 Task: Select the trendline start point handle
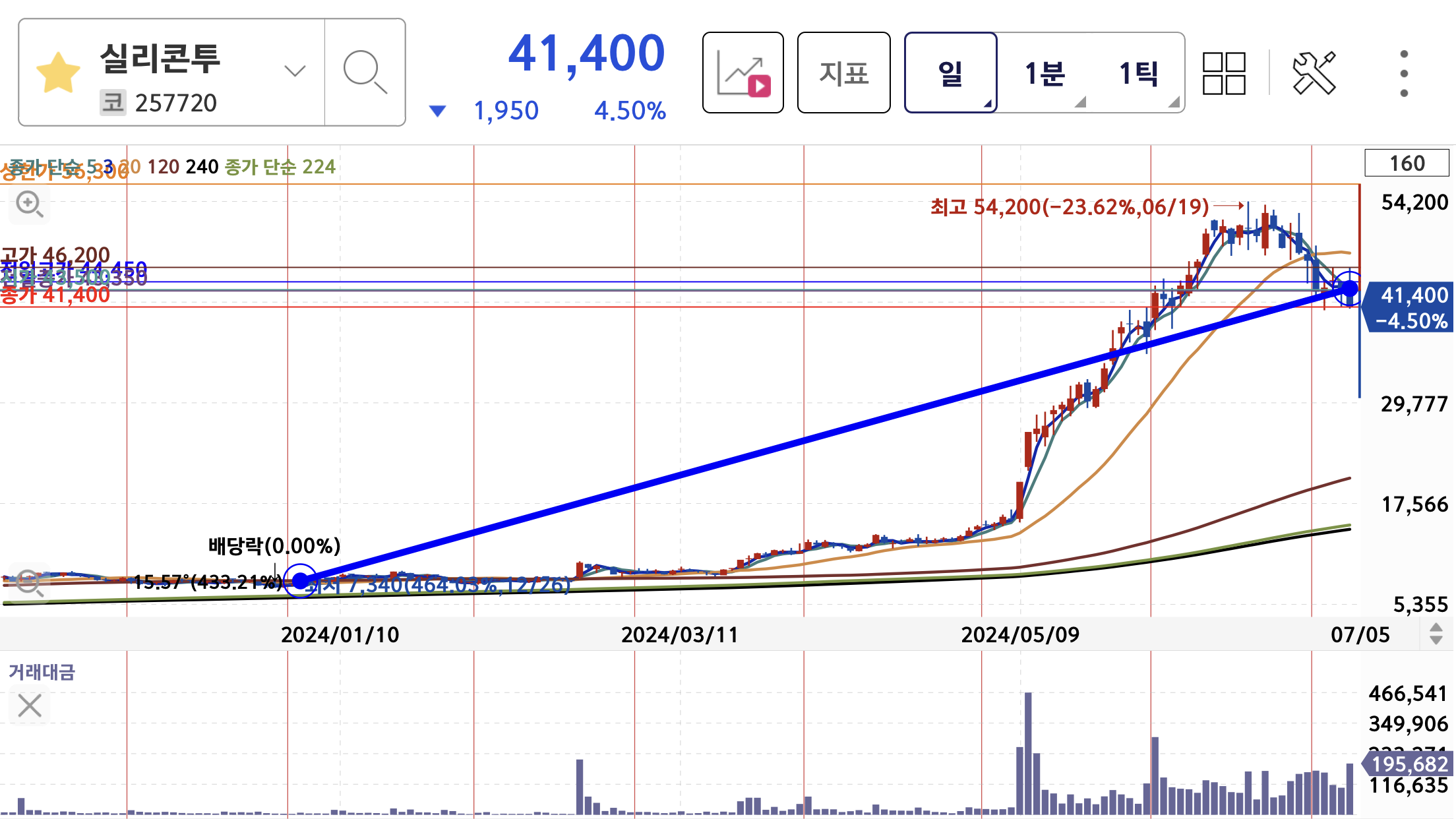(x=301, y=581)
